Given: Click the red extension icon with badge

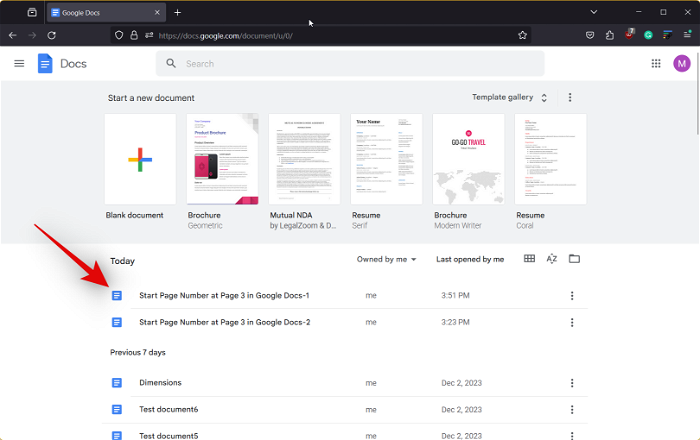Looking at the screenshot, I should (629, 34).
